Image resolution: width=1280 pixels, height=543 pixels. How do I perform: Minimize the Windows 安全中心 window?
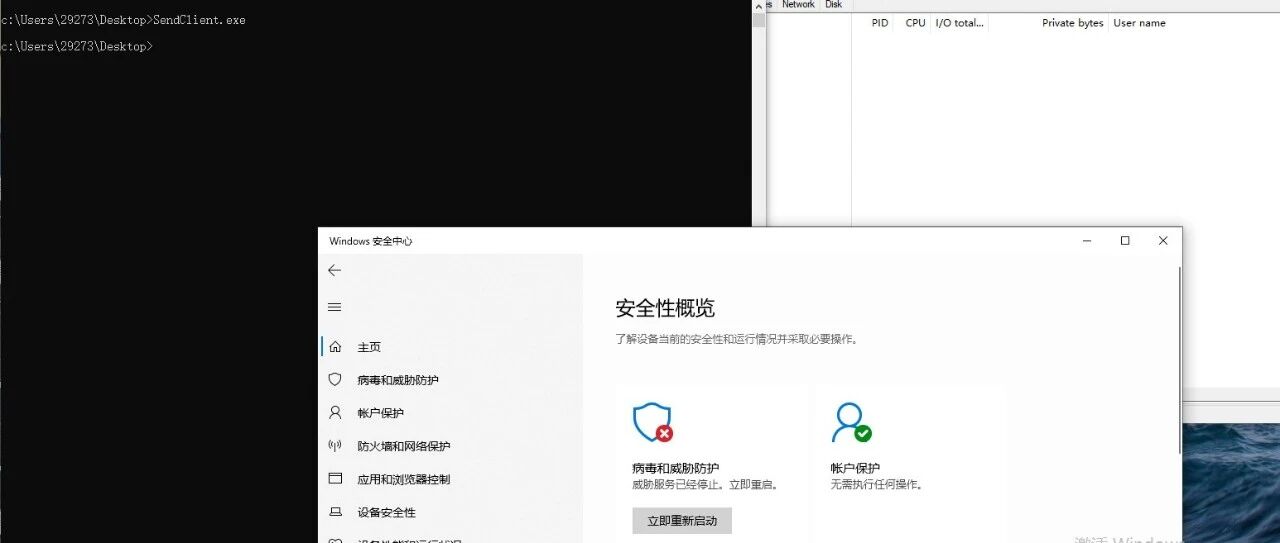pos(1087,241)
